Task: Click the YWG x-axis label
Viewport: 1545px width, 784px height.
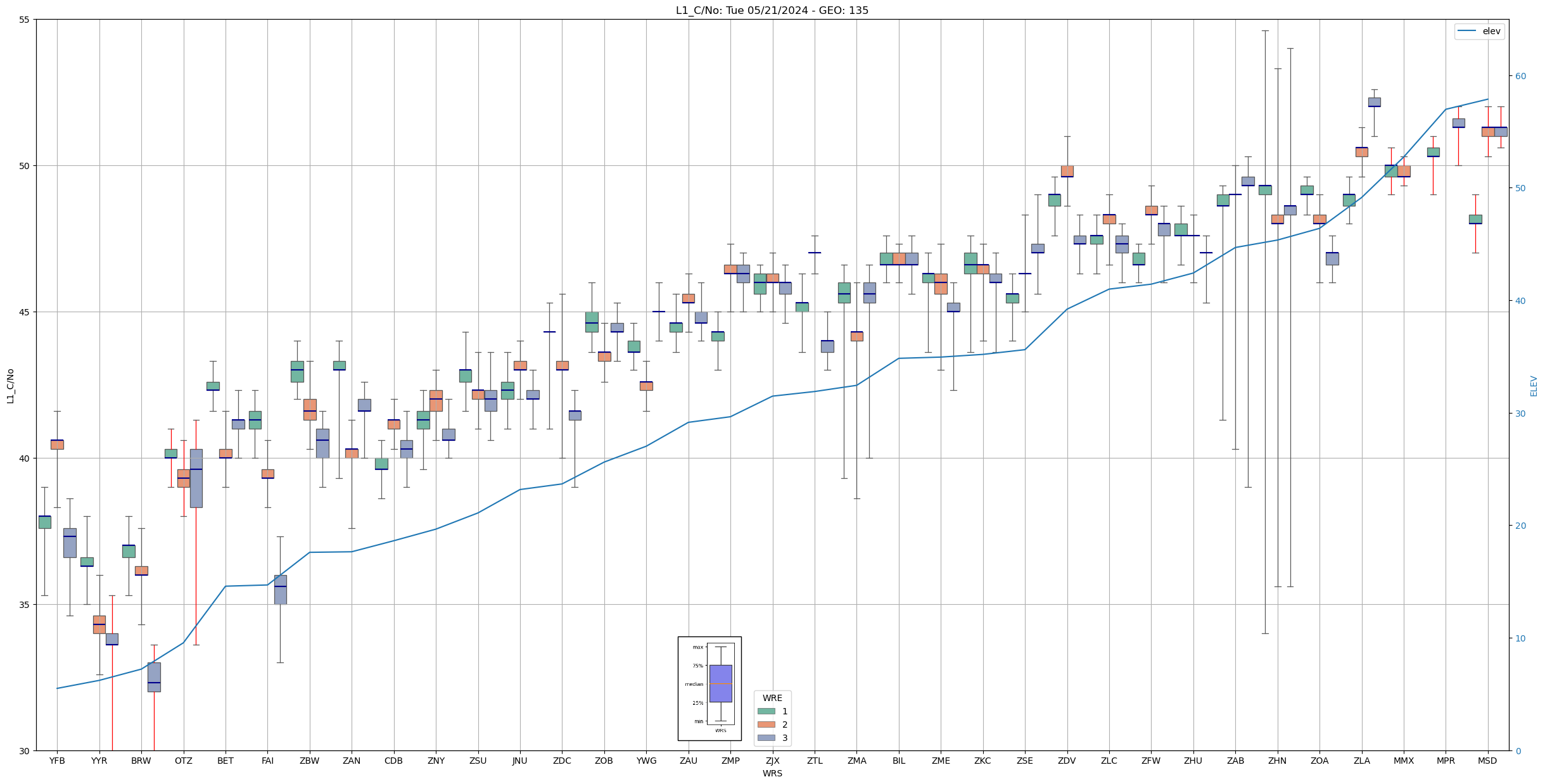Action: point(646,761)
